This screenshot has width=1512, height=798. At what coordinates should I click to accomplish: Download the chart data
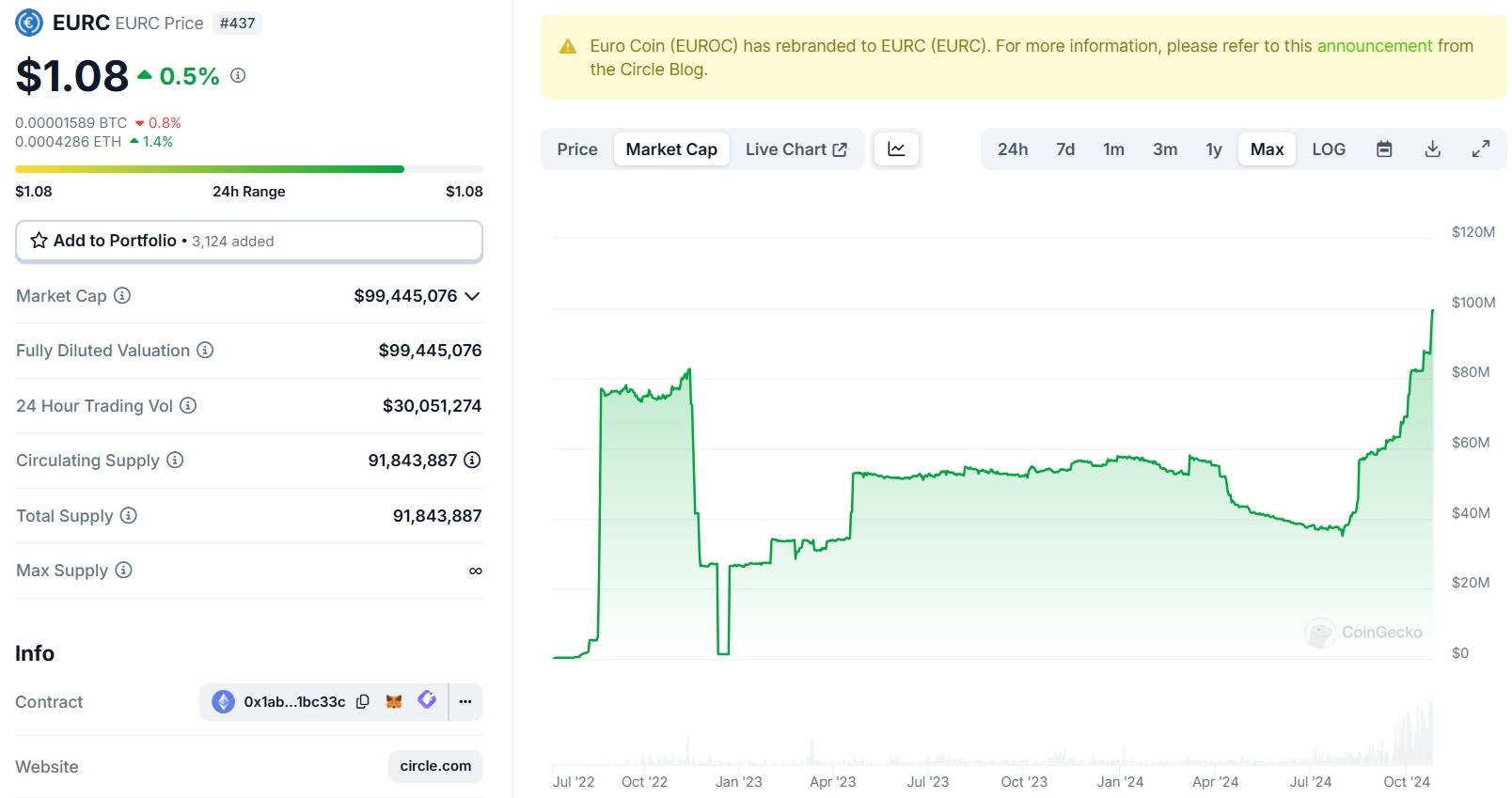pyautogui.click(x=1433, y=149)
